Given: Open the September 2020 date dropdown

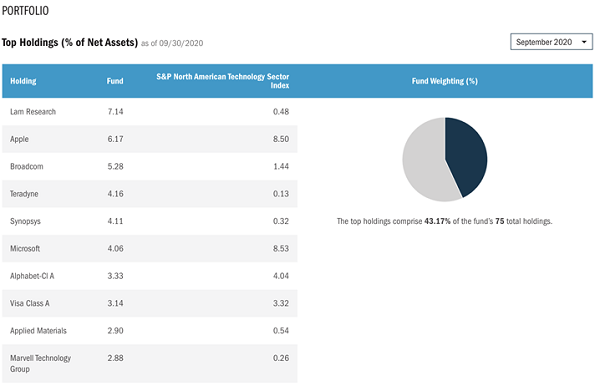Looking at the screenshot, I should point(551,42).
